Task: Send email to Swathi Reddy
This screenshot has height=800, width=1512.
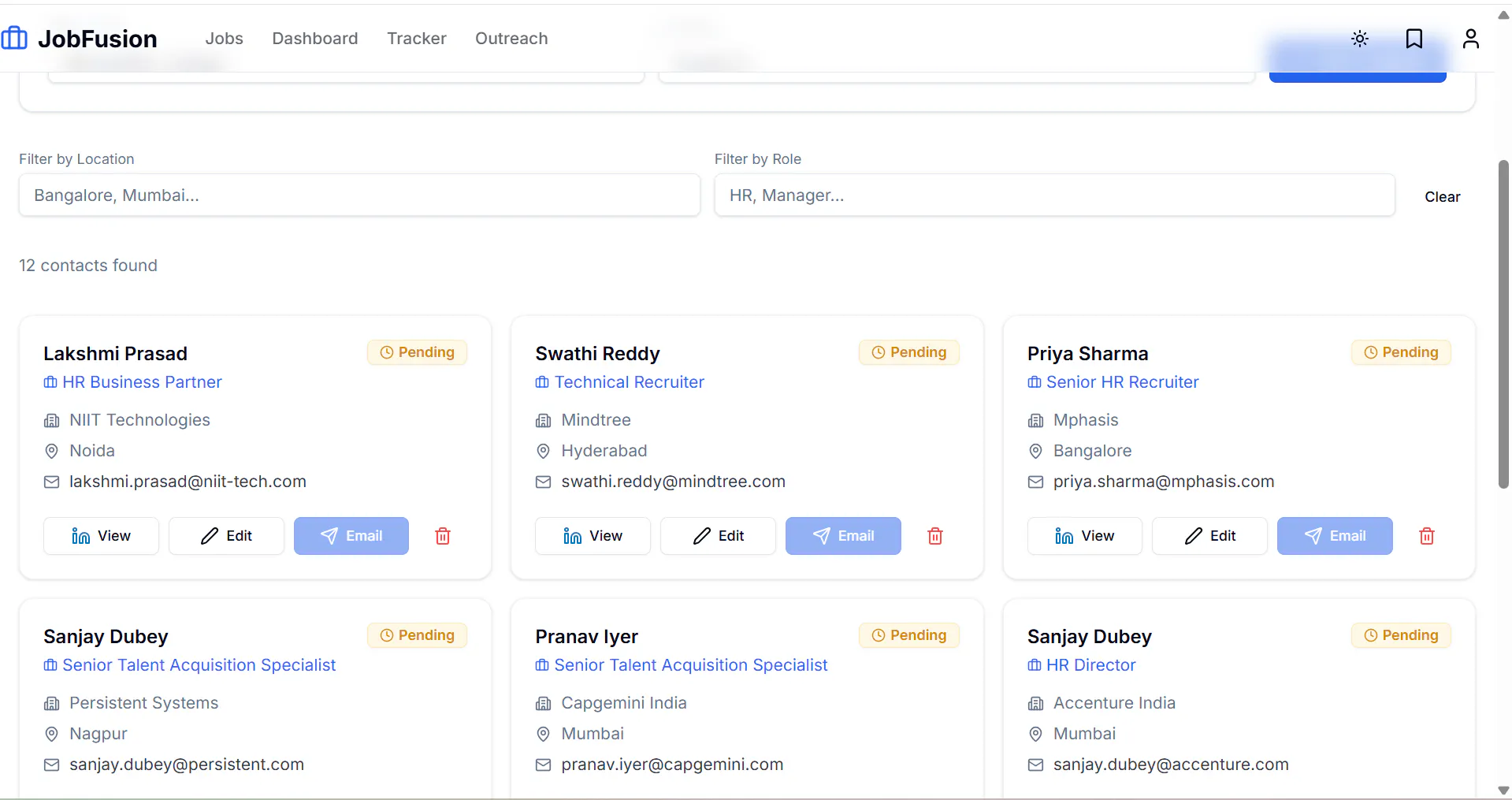Action: pos(843,536)
